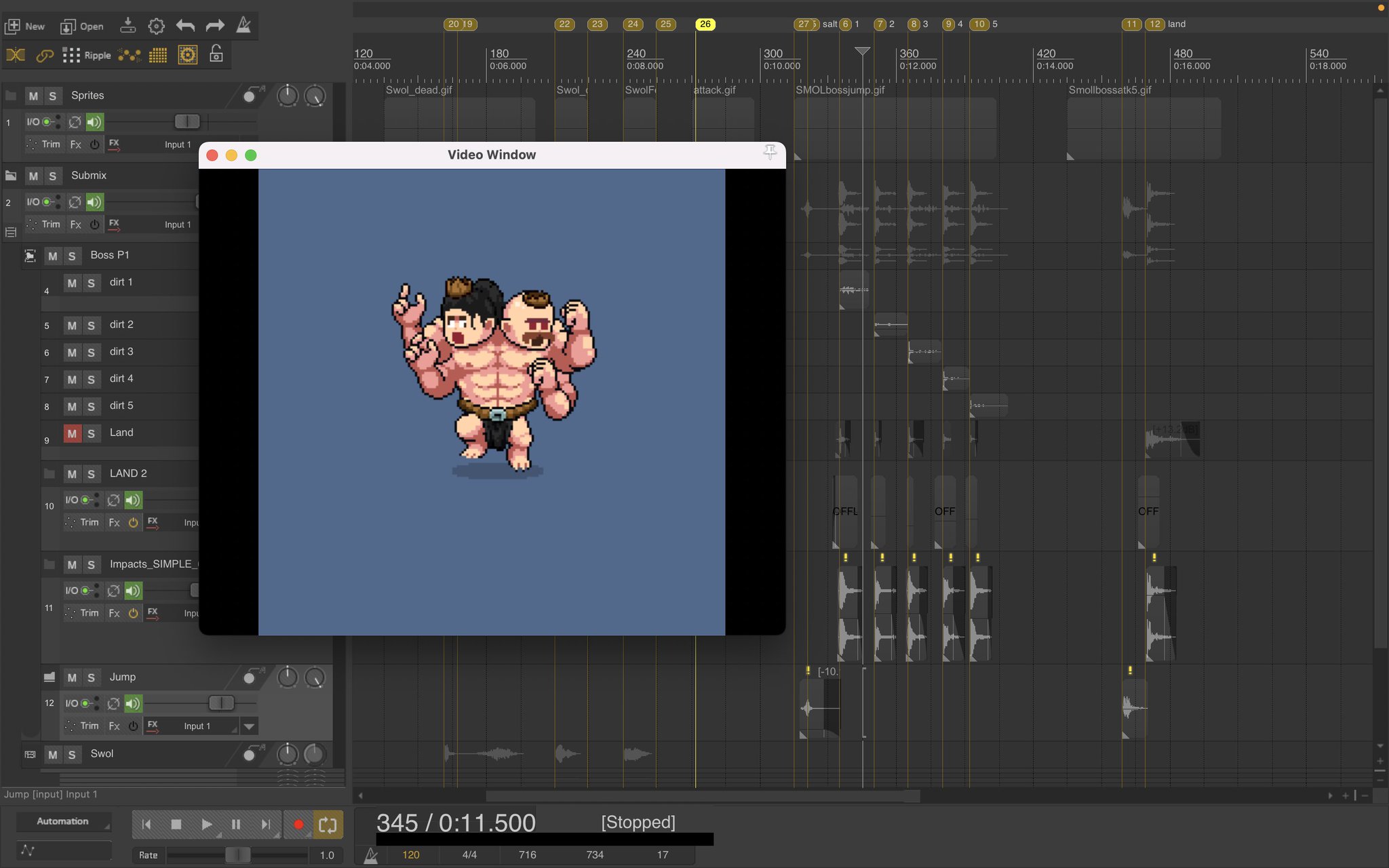Click the undo arrow icon
The height and width of the screenshot is (868, 1389).
point(185,26)
